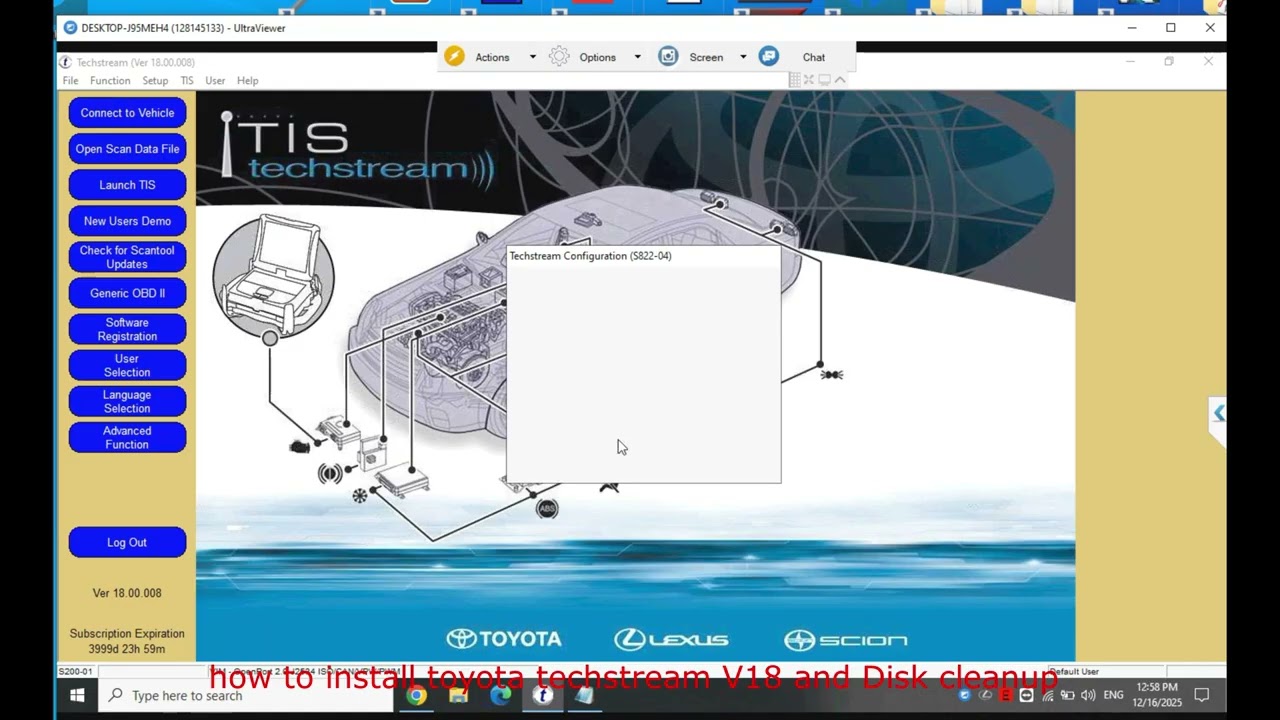Screen dimensions: 1280x720
Task: Open Advanced Function
Action: point(127,437)
